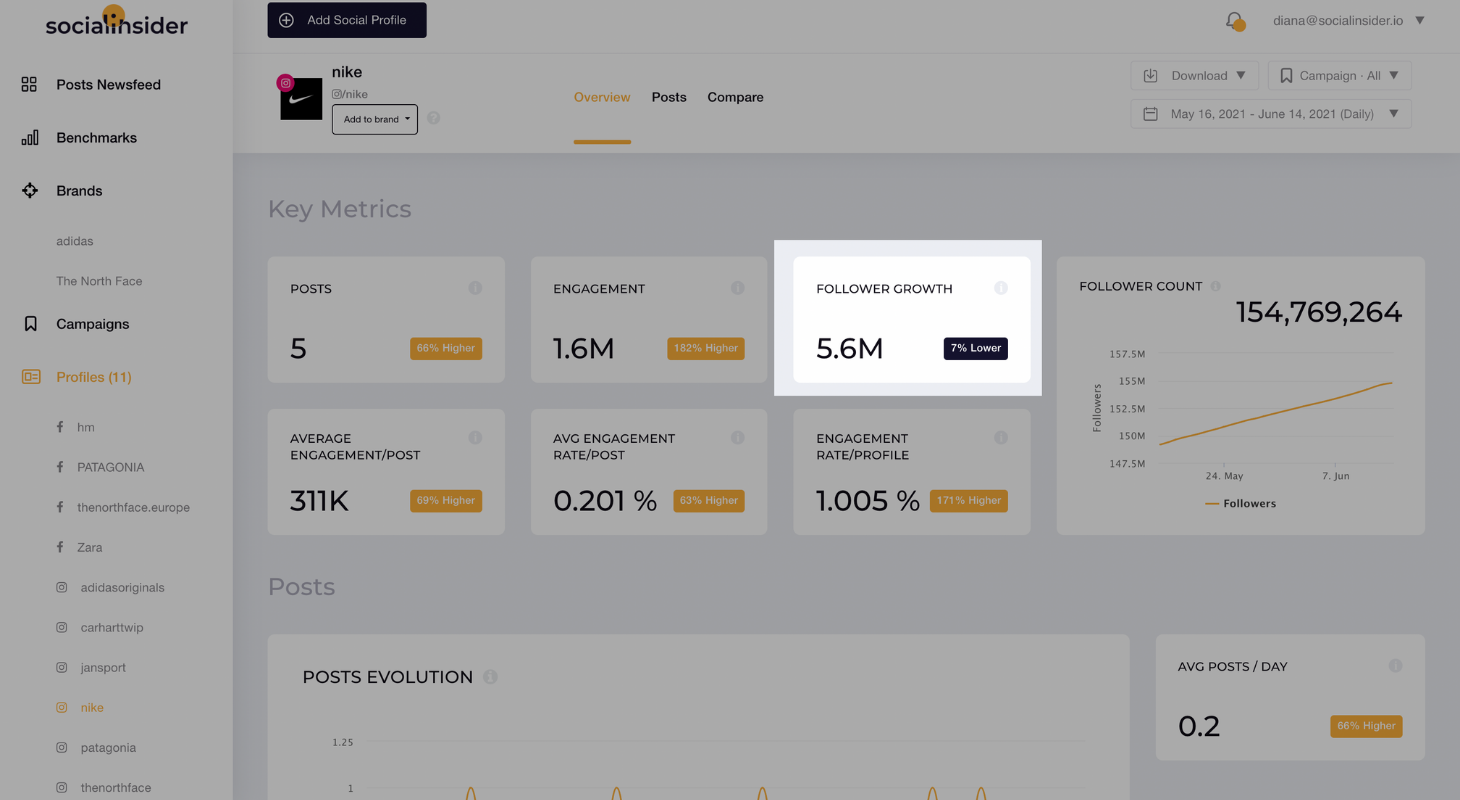
Task: Switch to the Overview tab
Action: (602, 97)
